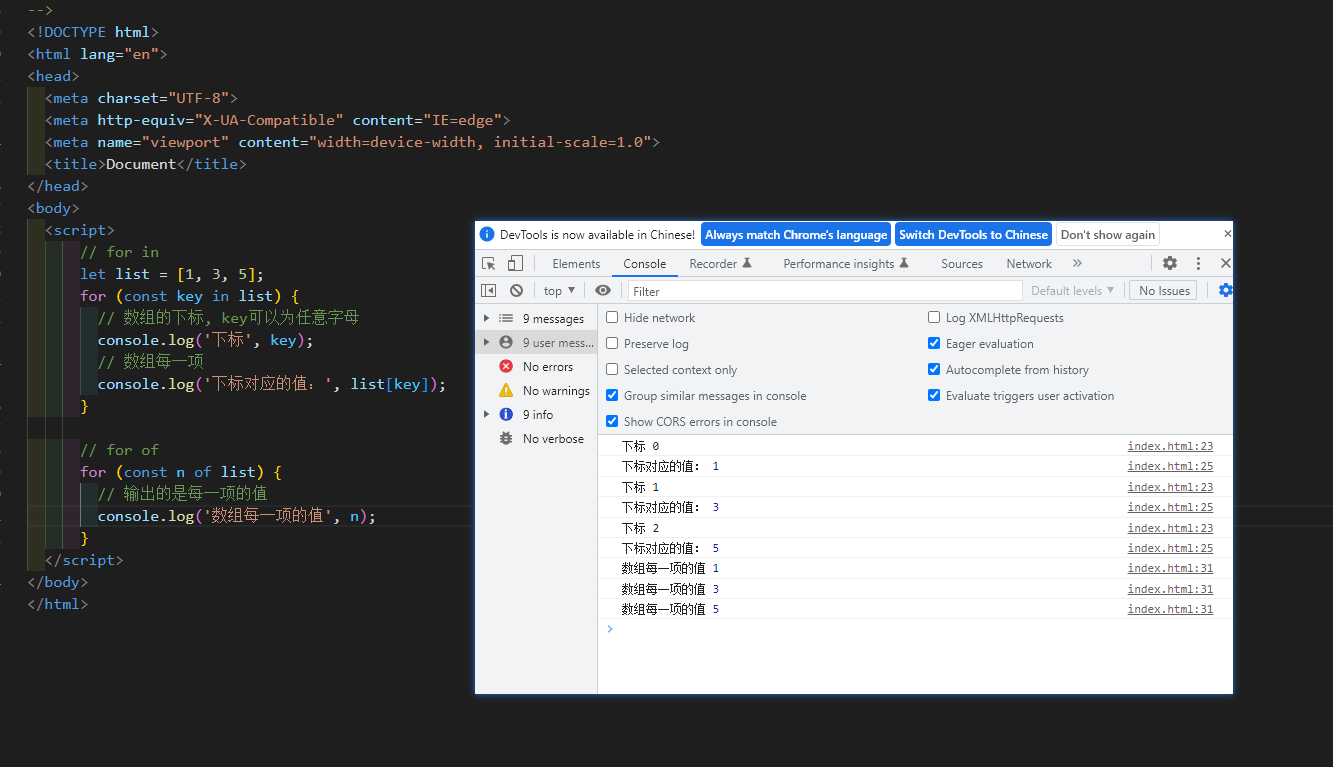The image size is (1333, 767).
Task: Toggle the console sidebar panel icon
Action: click(489, 291)
